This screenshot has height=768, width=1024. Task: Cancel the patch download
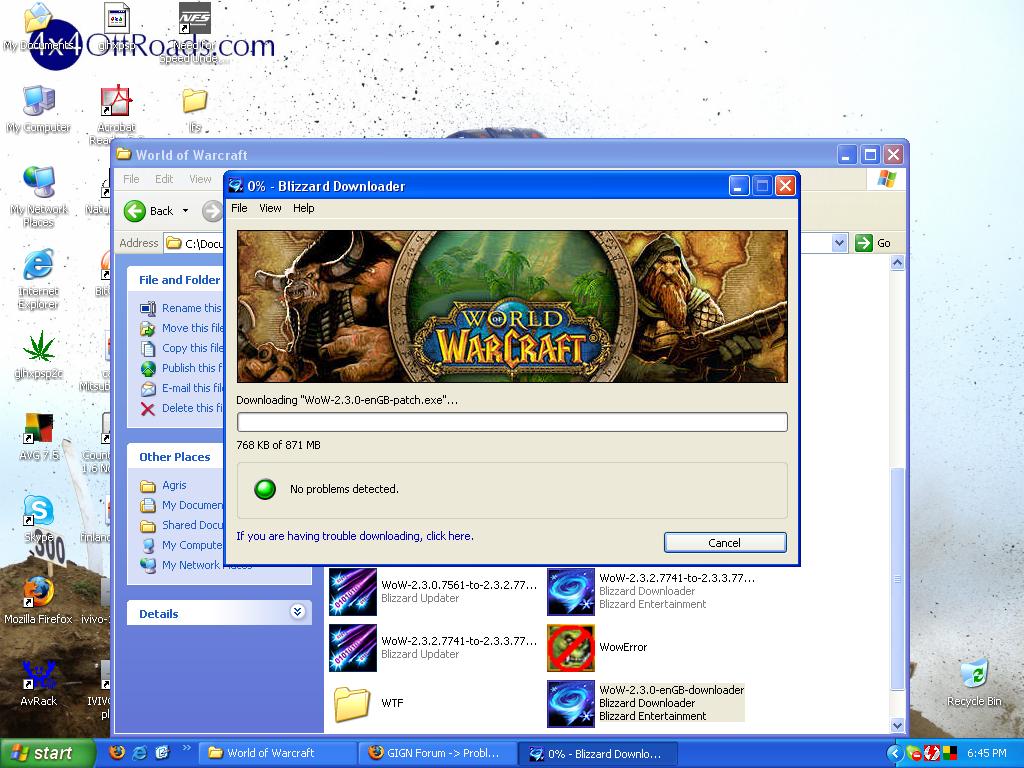[x=725, y=543]
